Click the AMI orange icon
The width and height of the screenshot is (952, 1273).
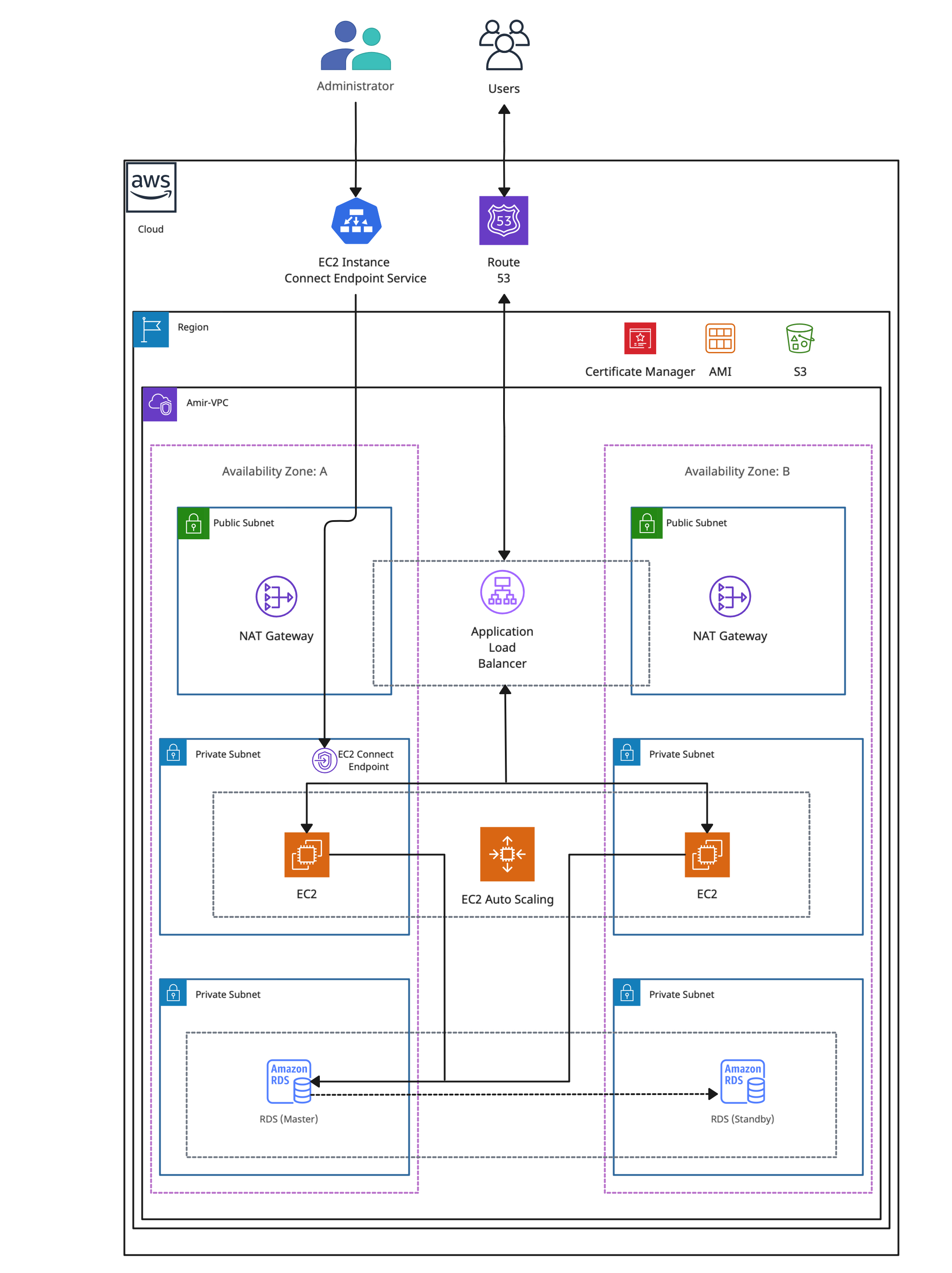pos(720,339)
